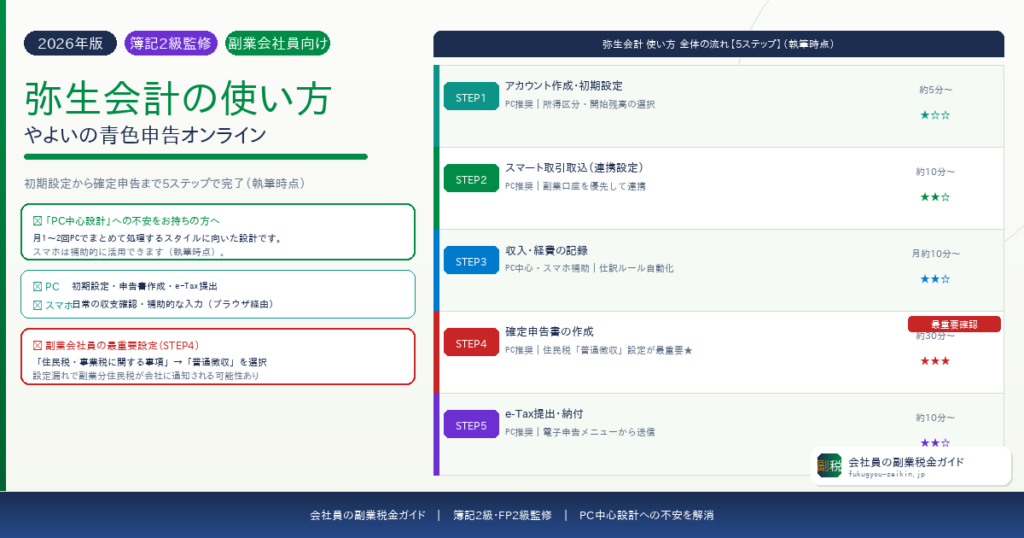This screenshot has width=1024, height=538.
Task: Click star rating for STEP3 row
Action: 935,279
